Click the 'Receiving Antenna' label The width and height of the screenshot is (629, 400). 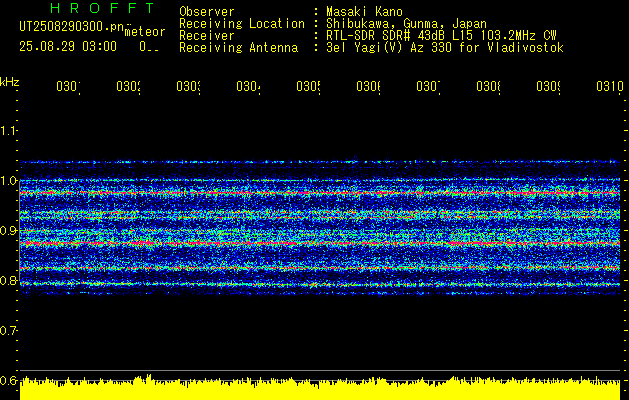239,48
